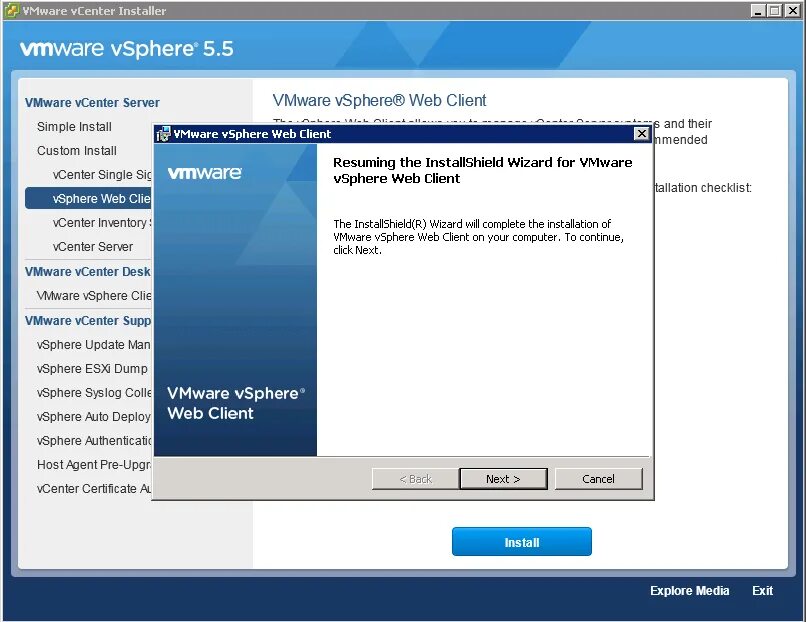Select Custom Install option

point(77,151)
